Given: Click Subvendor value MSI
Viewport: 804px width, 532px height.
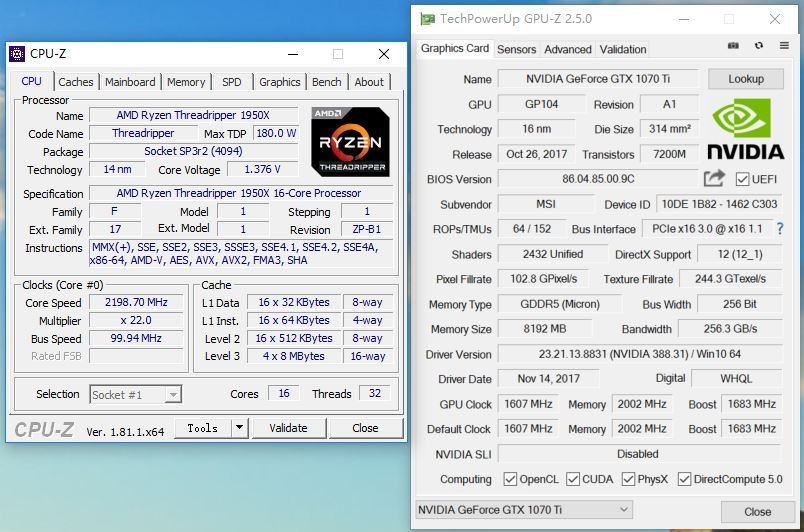Looking at the screenshot, I should [x=546, y=204].
